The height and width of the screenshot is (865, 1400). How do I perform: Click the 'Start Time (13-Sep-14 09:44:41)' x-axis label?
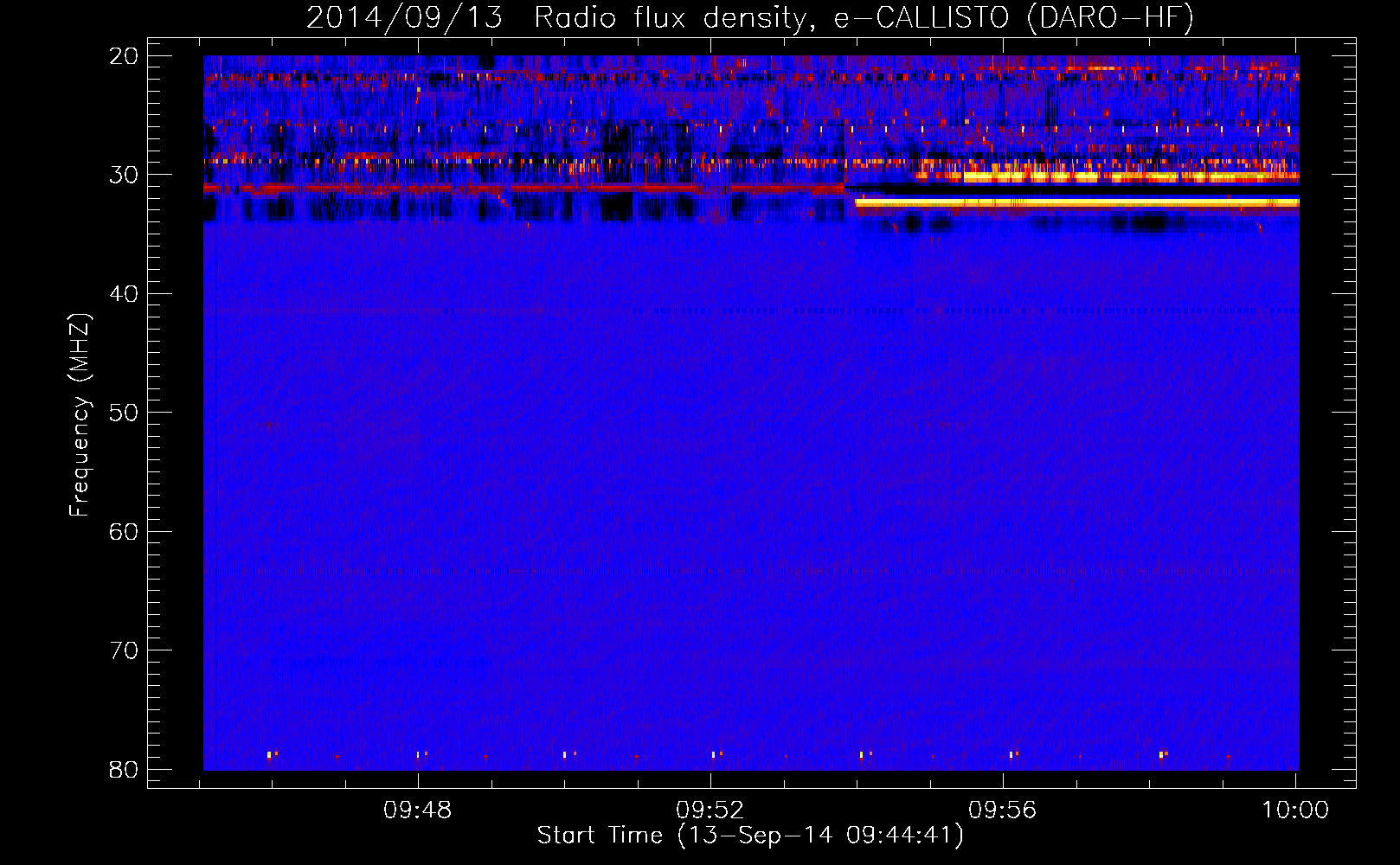pyautogui.click(x=750, y=836)
